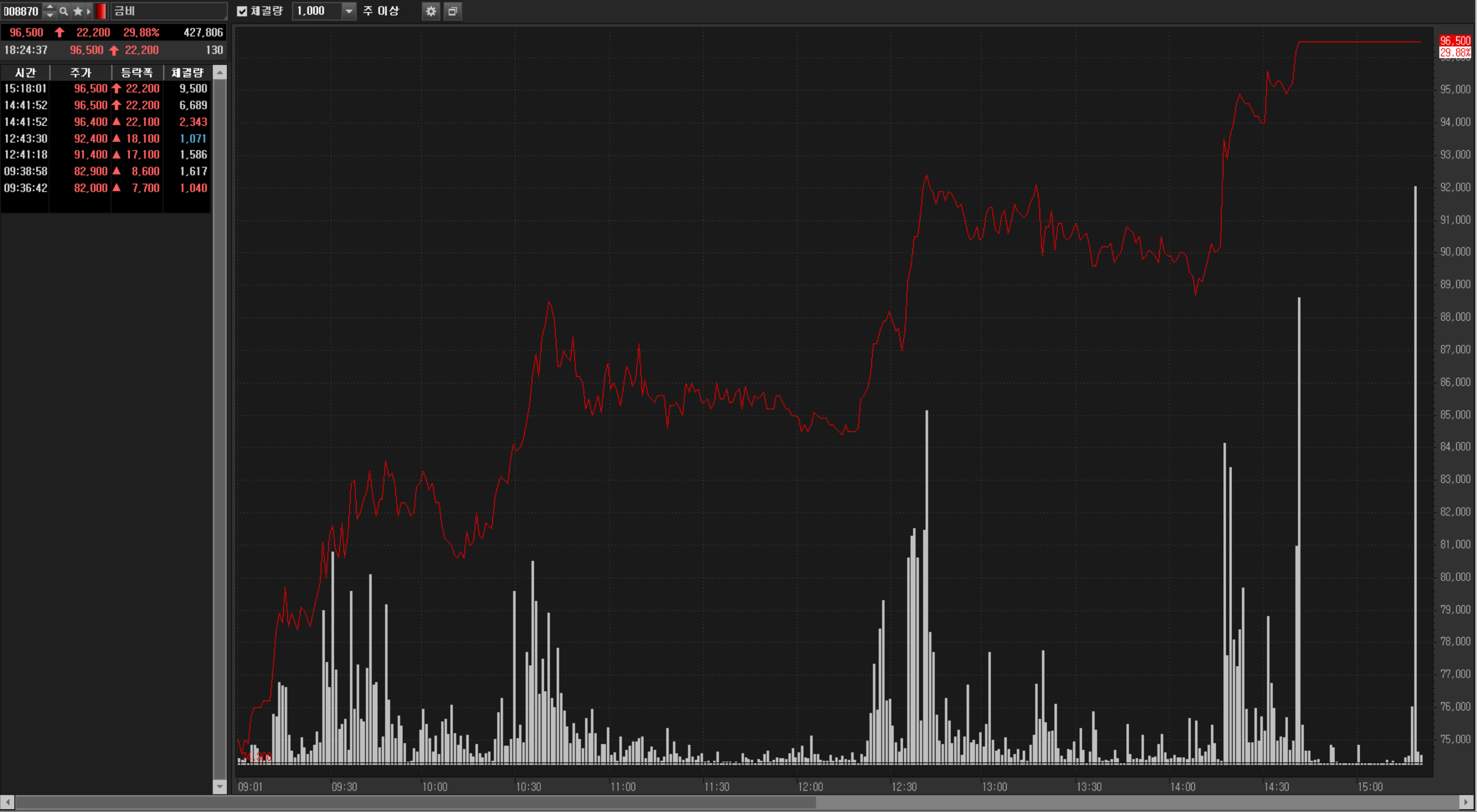The width and height of the screenshot is (1477, 812).
Task: Click the small arrow next to star
Action: pos(88,11)
